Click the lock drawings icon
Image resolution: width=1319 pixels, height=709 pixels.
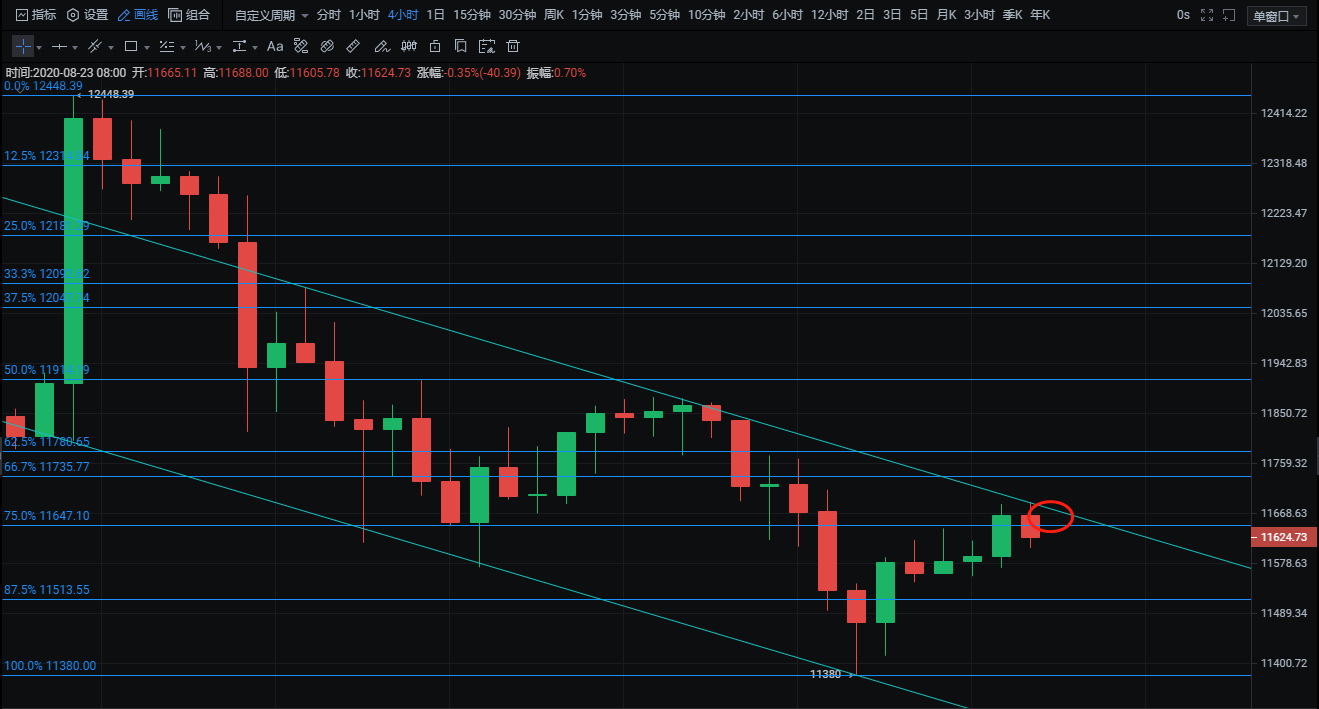[x=434, y=46]
